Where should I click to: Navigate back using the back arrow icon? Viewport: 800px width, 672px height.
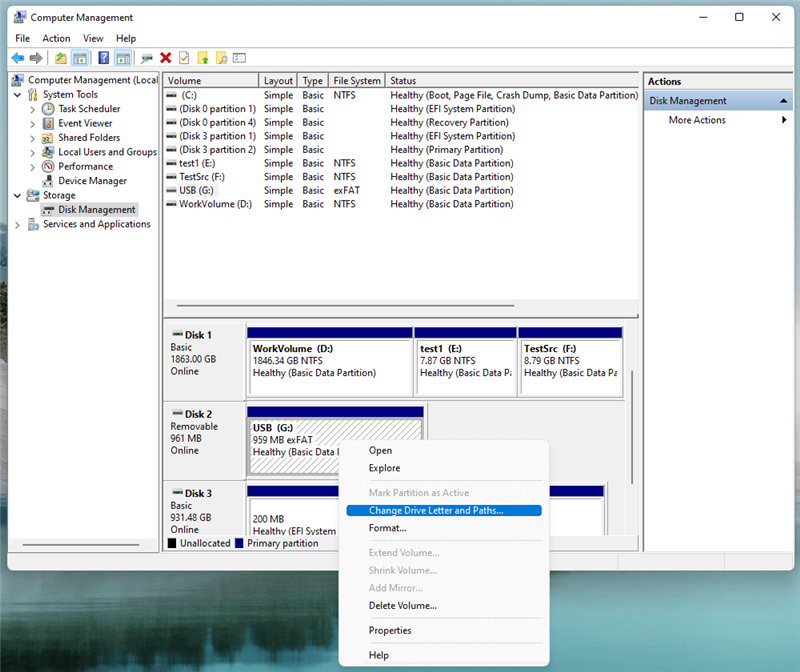point(18,57)
